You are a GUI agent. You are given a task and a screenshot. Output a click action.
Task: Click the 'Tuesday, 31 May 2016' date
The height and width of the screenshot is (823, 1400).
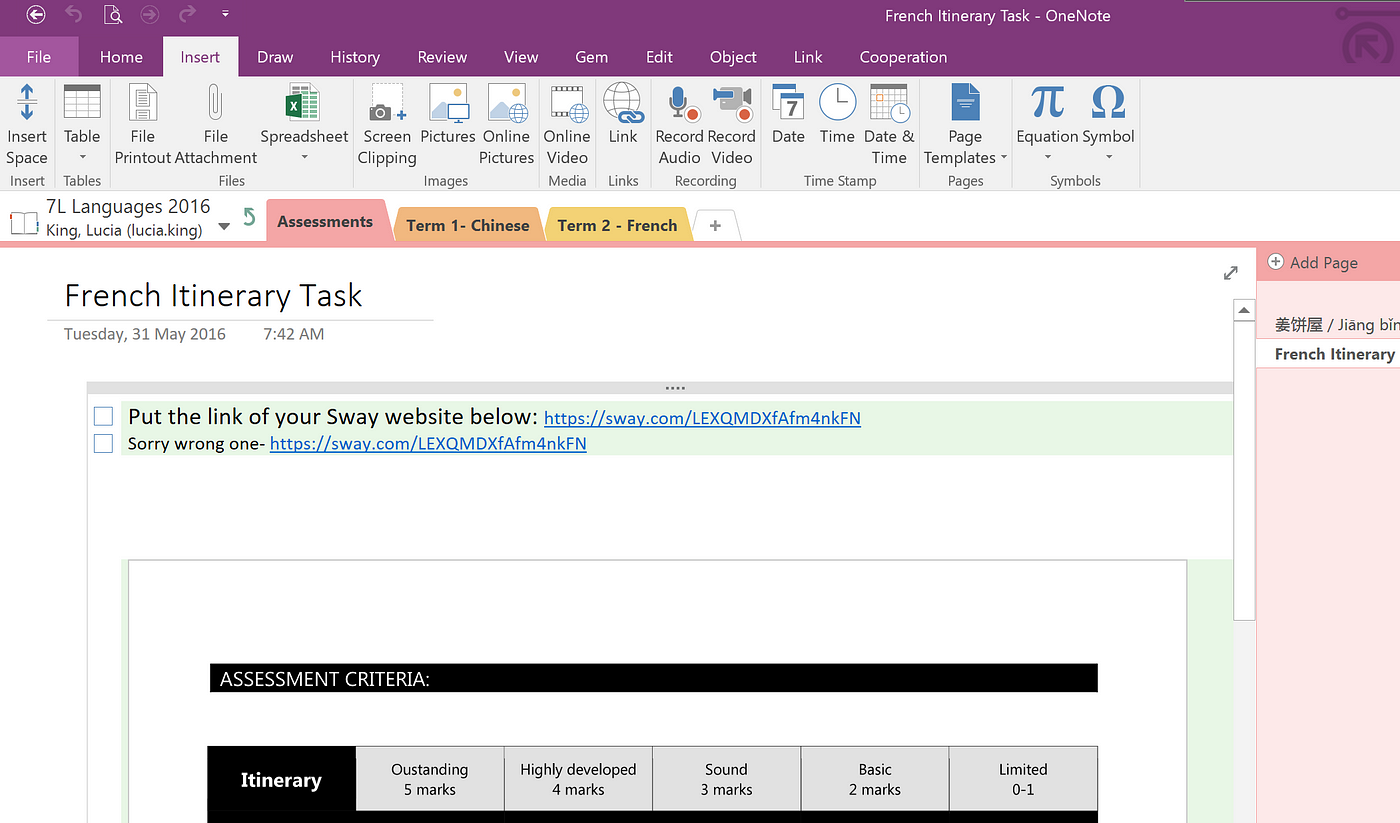(x=145, y=334)
